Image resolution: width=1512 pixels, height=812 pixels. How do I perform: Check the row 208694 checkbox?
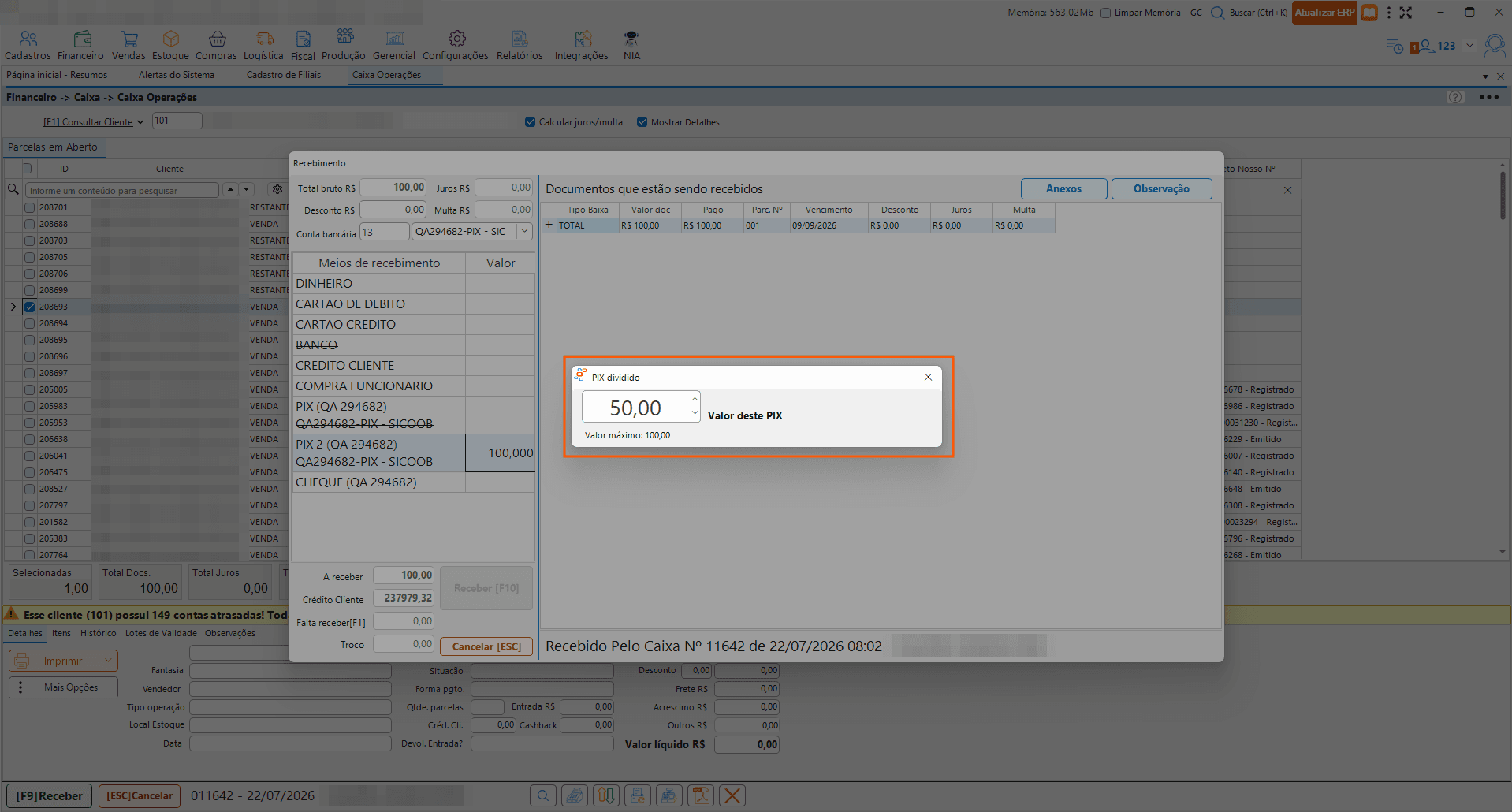click(x=30, y=323)
